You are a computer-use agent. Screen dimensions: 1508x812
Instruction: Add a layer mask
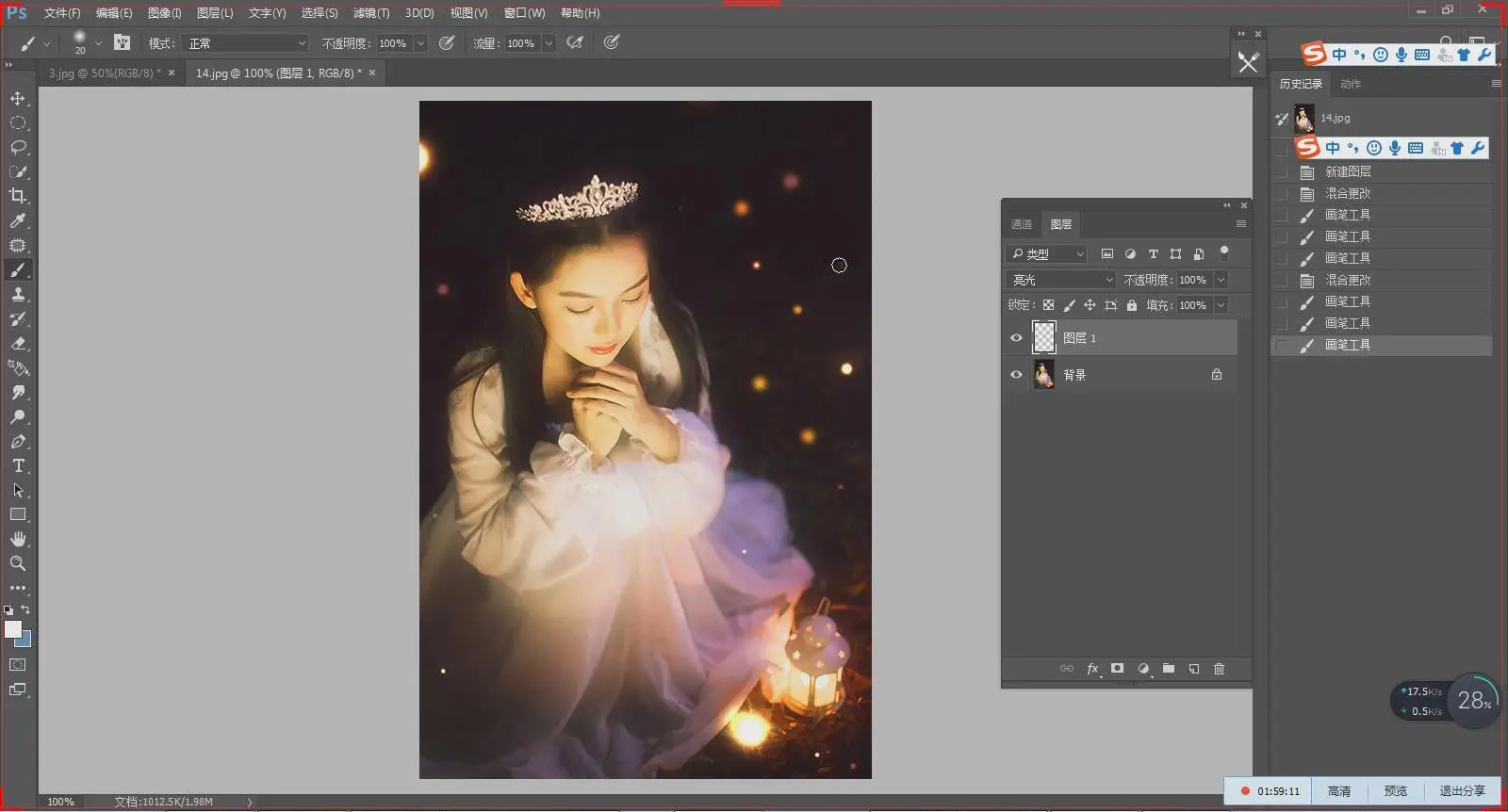click(1118, 669)
